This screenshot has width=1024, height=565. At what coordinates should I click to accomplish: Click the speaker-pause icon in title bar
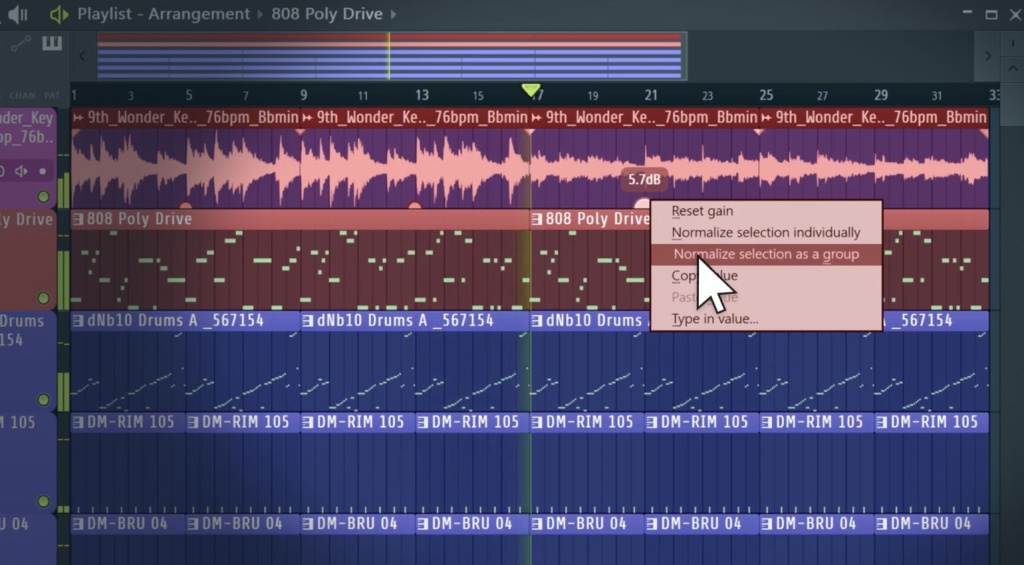click(18, 14)
